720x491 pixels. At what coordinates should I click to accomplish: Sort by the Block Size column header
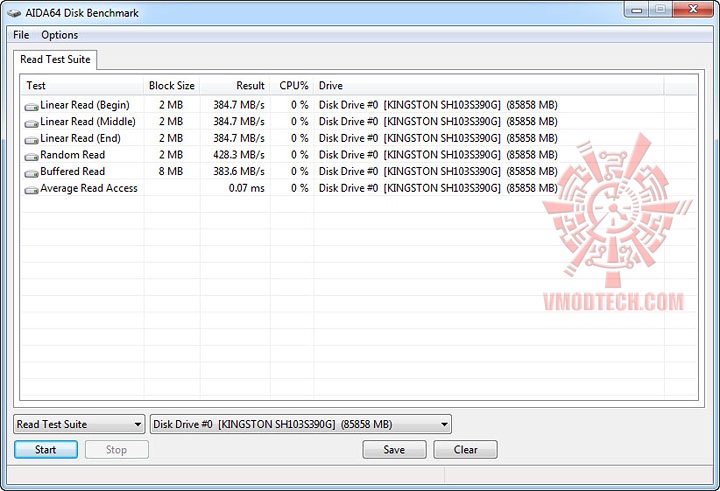click(x=172, y=85)
